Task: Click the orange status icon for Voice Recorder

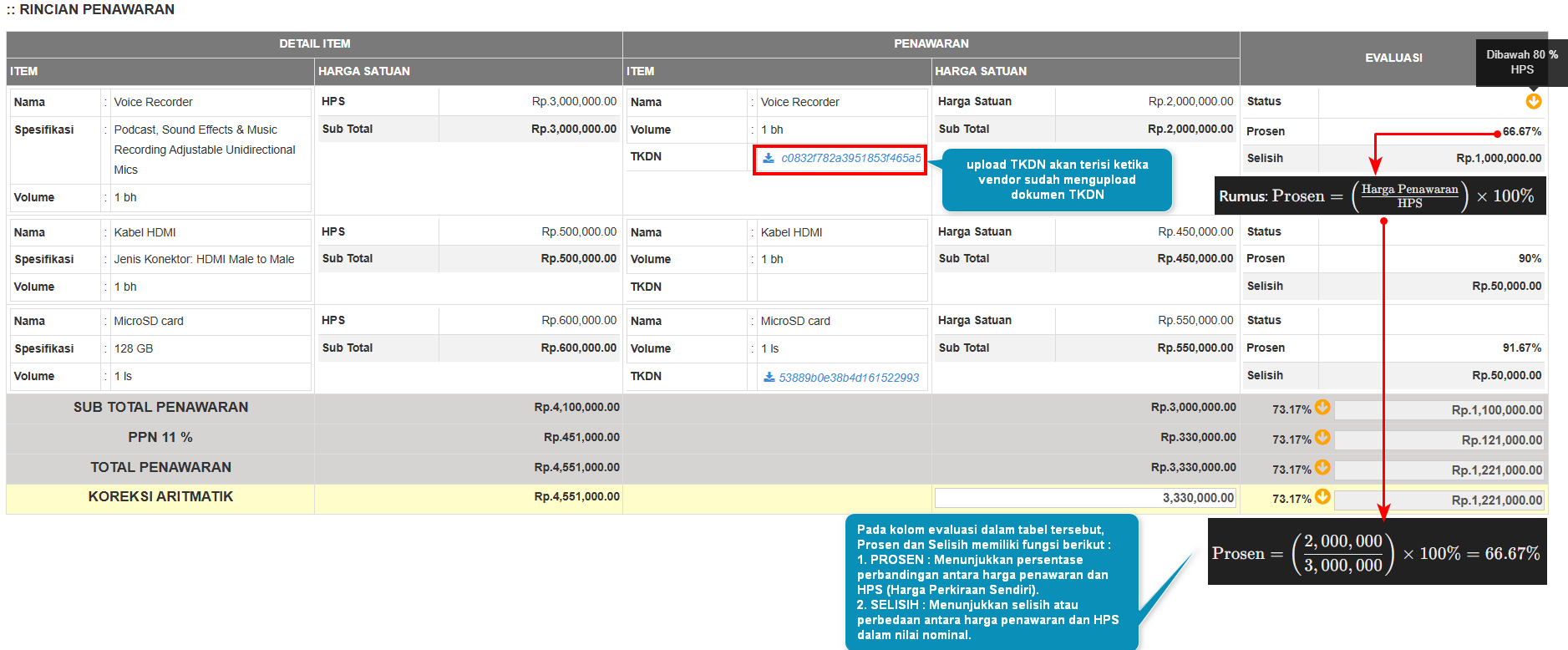Action: point(1533,101)
